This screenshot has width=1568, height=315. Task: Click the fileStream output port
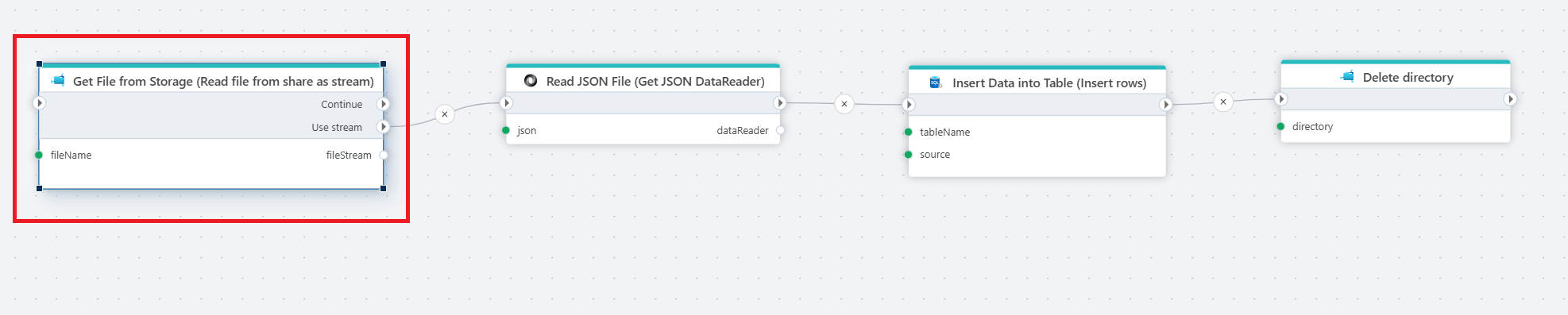click(384, 155)
